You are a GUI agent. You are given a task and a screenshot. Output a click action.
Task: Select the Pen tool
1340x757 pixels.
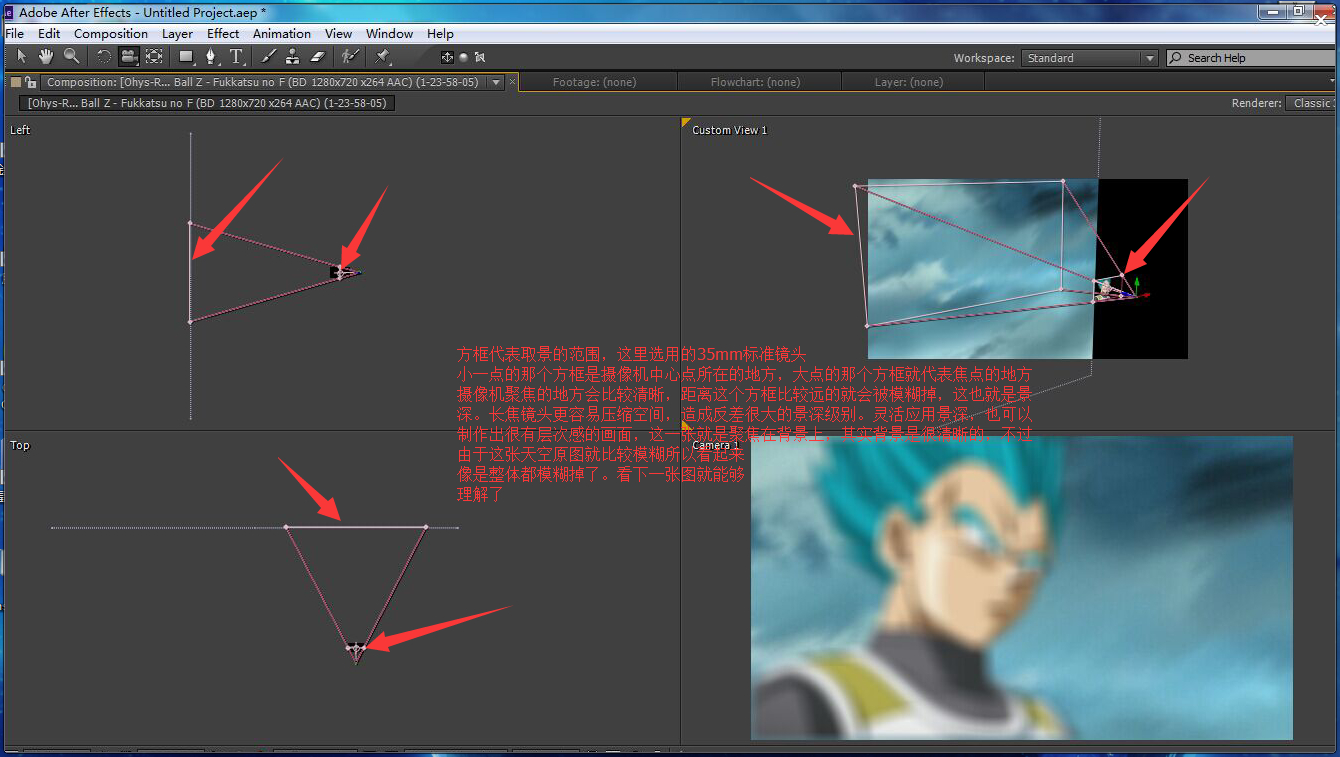pyautogui.click(x=211, y=57)
